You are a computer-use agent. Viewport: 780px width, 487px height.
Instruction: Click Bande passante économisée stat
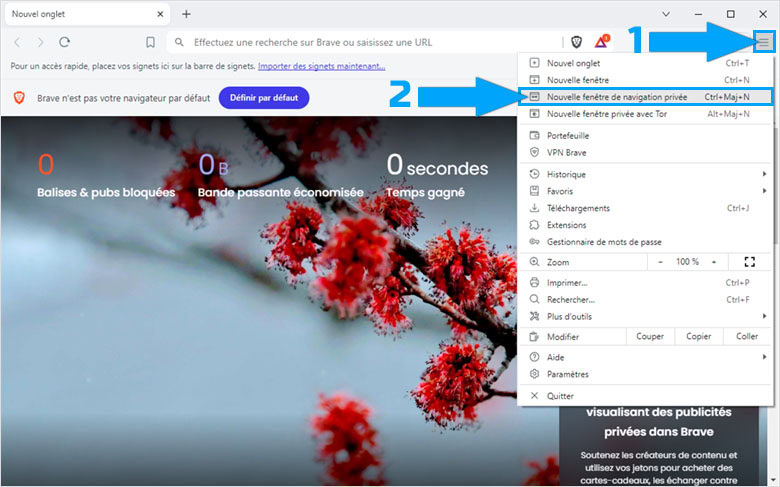click(x=280, y=175)
